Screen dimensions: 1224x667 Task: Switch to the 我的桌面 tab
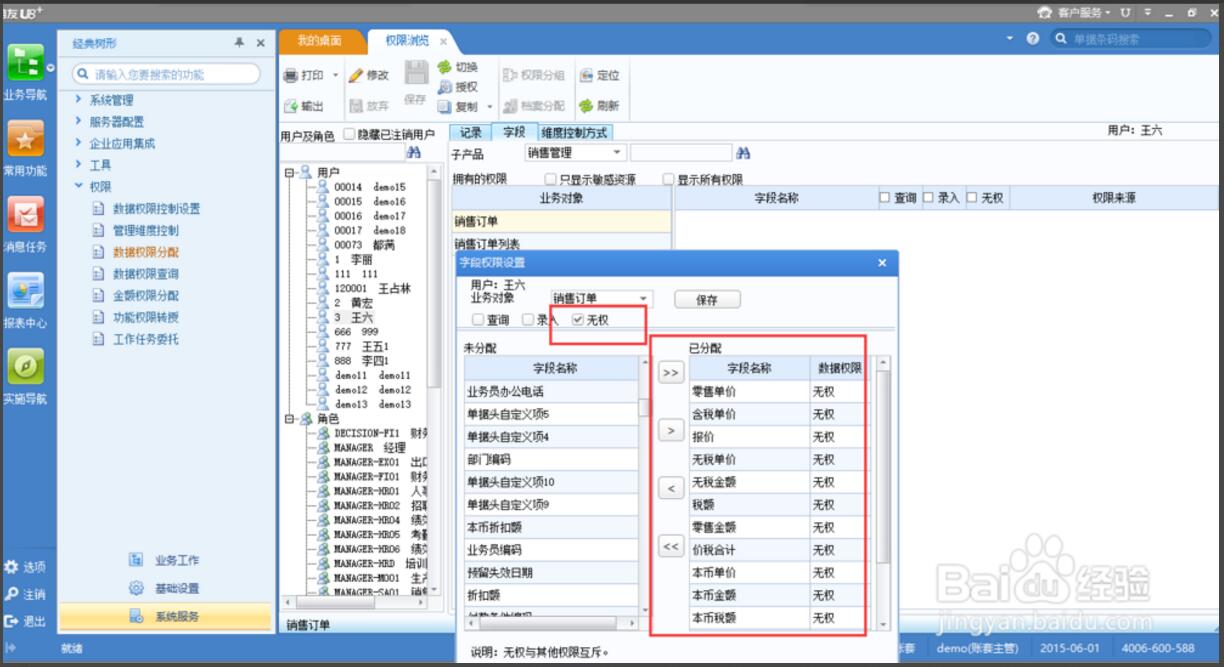click(x=319, y=40)
